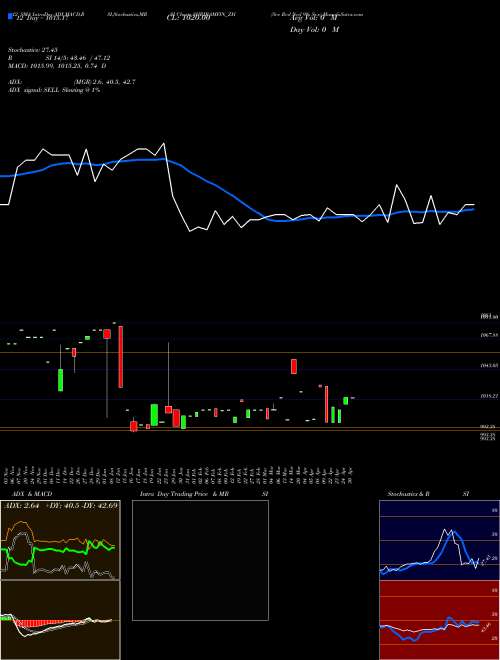Open the blue Stochastics chart panel
The image size is (500, 660).
(x=439, y=540)
